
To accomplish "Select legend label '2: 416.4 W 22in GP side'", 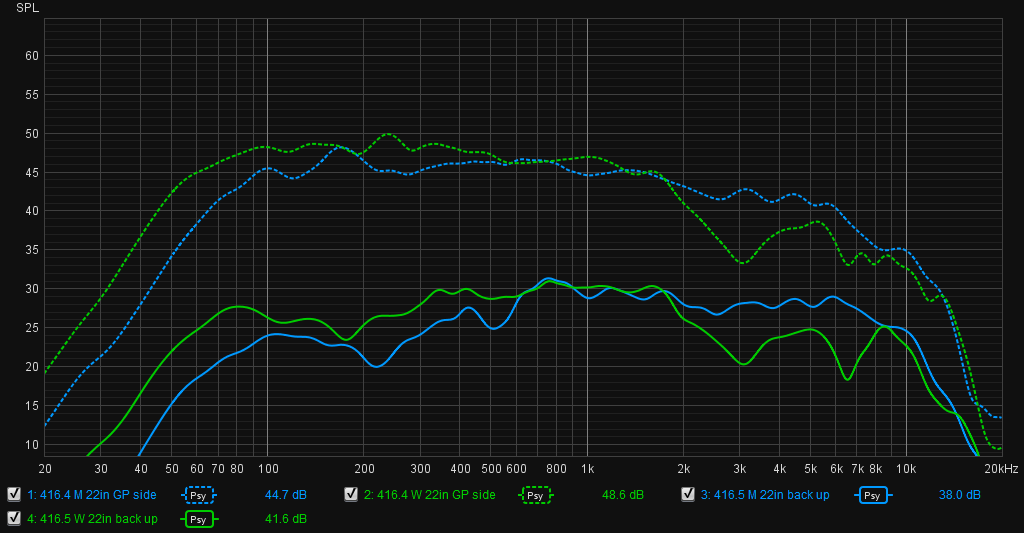I will click(430, 495).
